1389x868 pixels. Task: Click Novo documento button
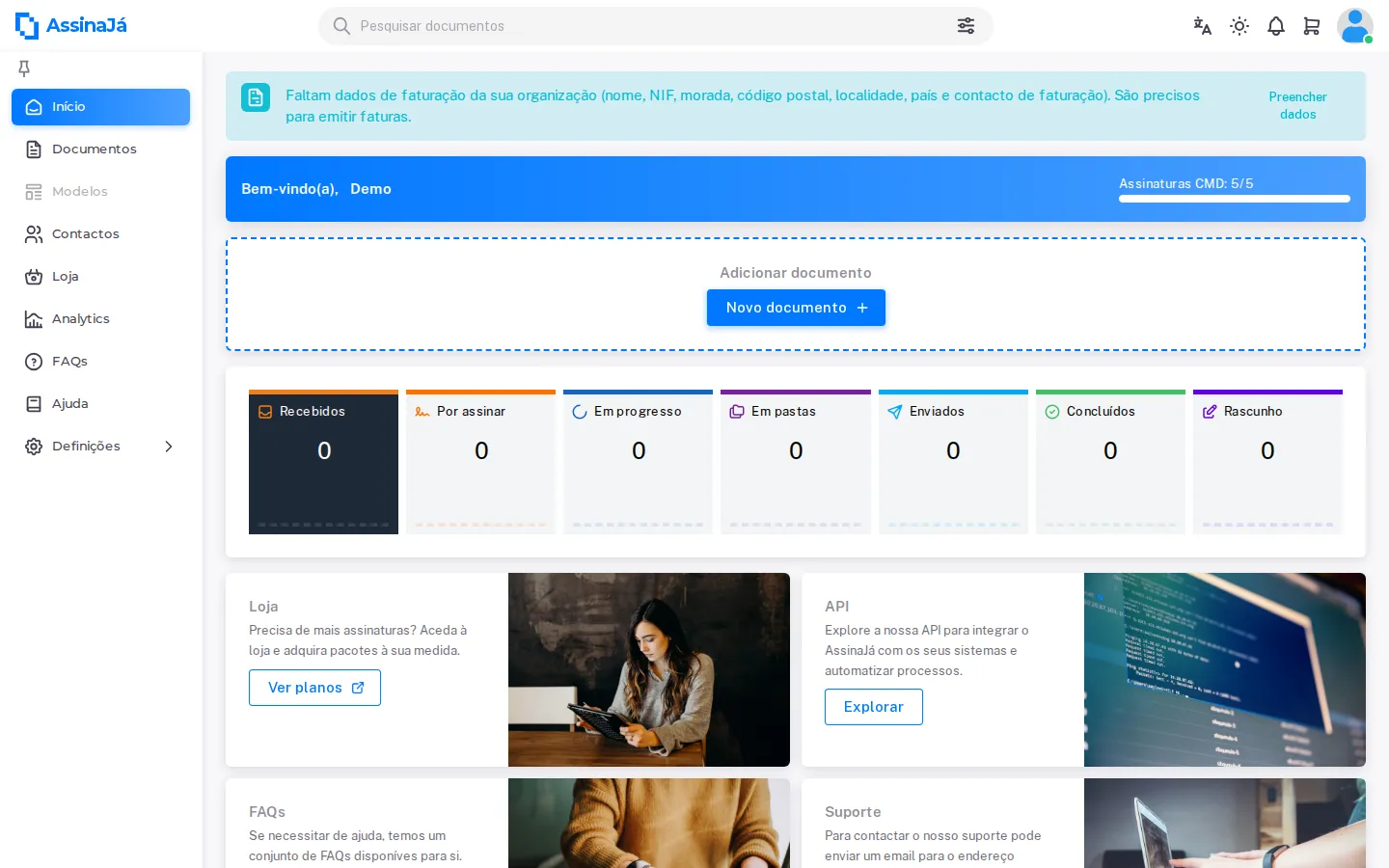[x=796, y=308]
